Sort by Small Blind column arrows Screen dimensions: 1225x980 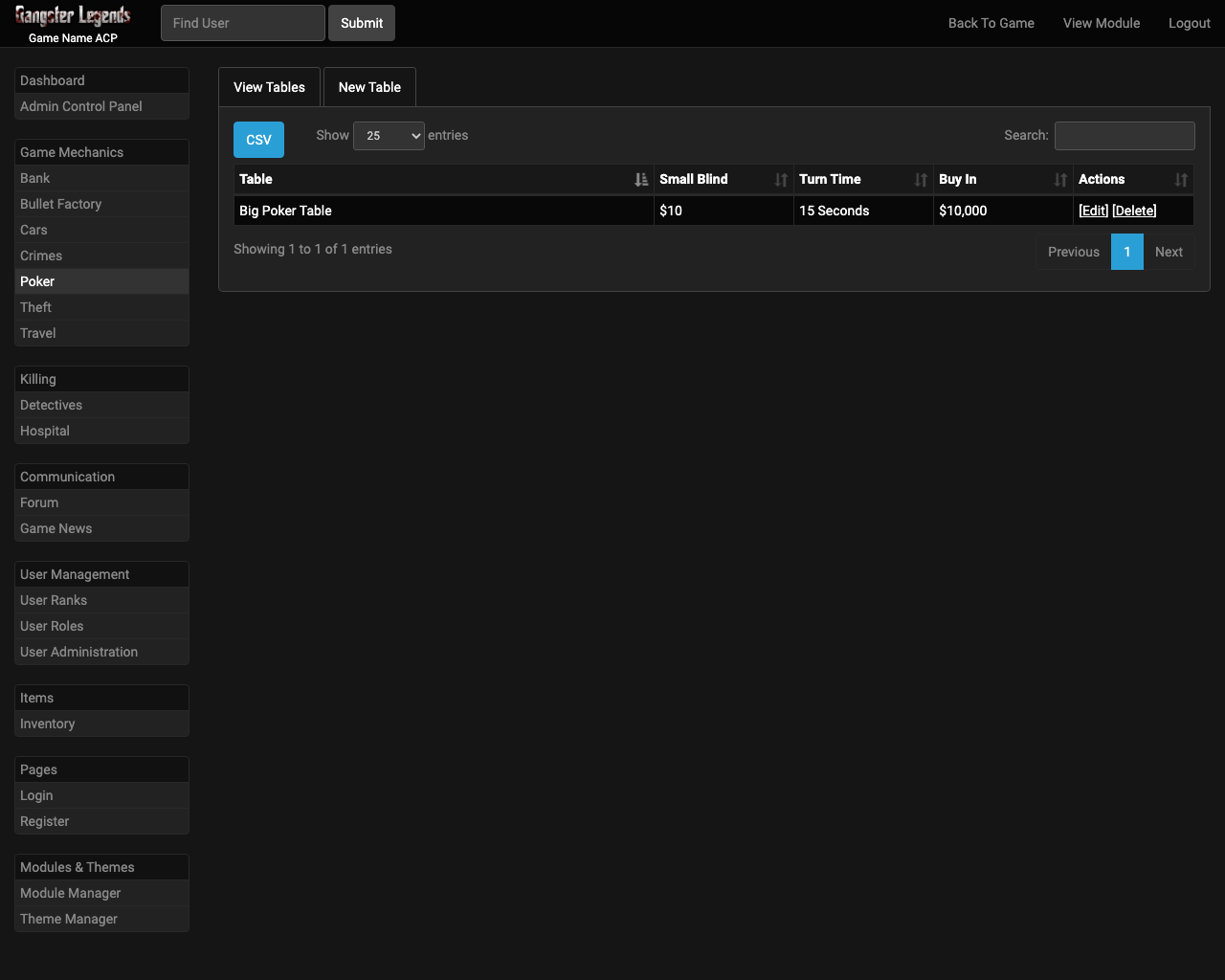point(781,180)
